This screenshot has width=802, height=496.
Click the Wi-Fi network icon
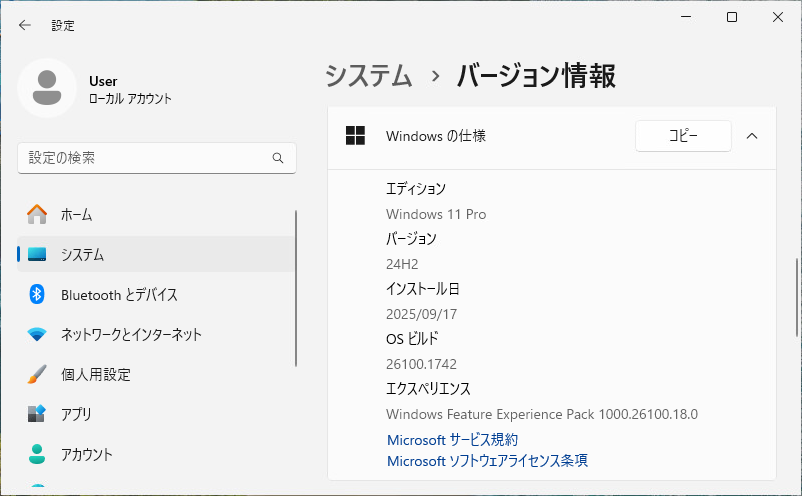click(x=37, y=334)
